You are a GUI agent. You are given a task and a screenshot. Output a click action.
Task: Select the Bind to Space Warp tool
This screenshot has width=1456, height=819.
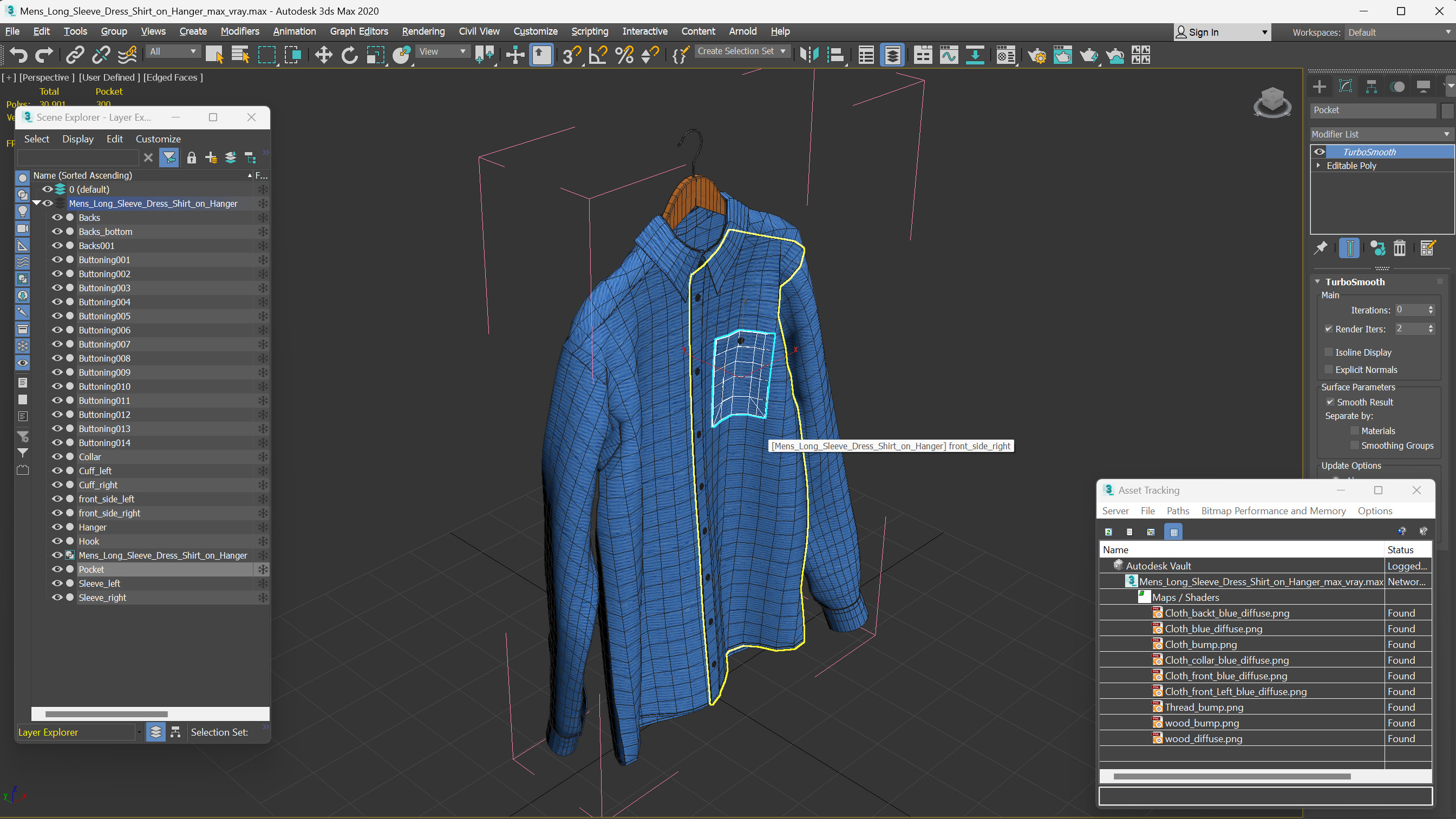(128, 55)
